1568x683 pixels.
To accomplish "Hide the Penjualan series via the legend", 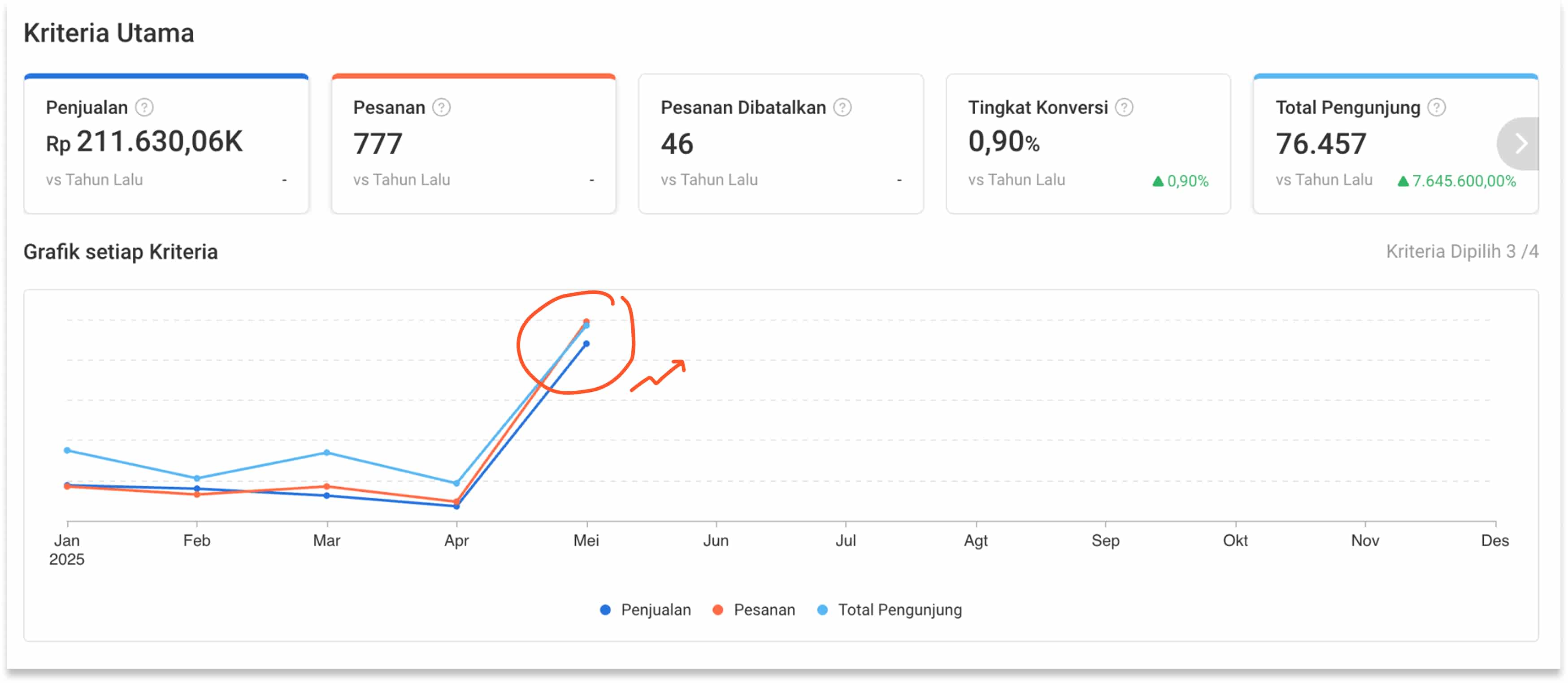I will click(645, 610).
